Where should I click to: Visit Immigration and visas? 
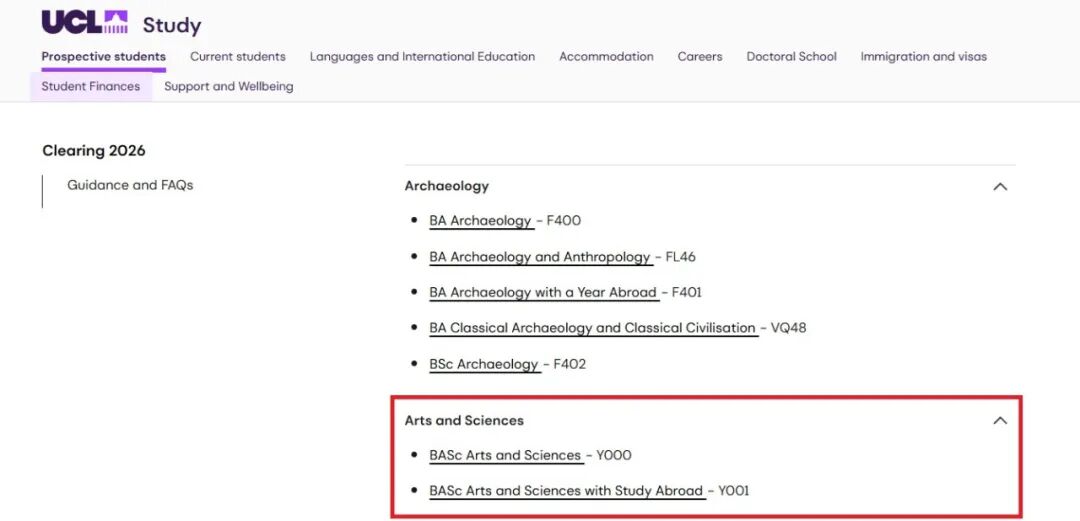point(923,57)
